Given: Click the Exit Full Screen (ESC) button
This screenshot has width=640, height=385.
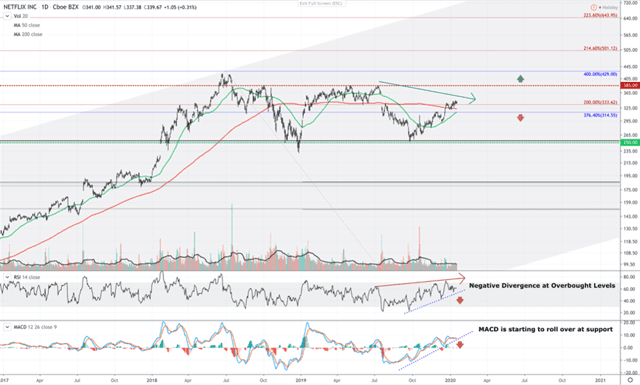Looking at the screenshot, I should 320,3.
